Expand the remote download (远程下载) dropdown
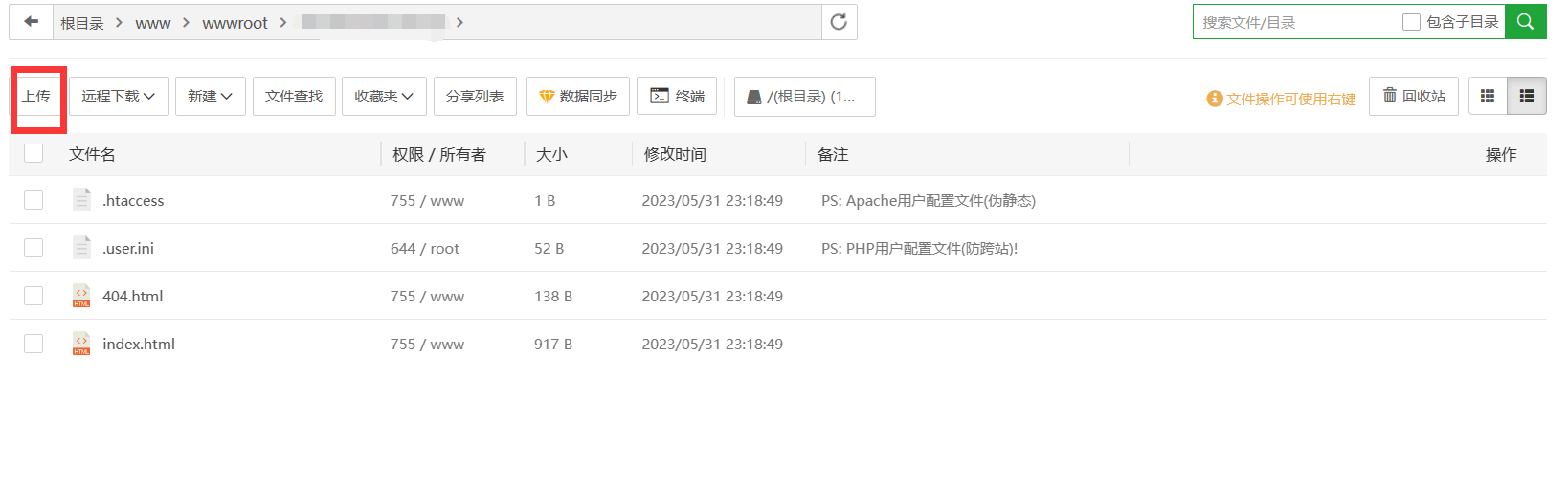The image size is (1568, 489). (119, 97)
